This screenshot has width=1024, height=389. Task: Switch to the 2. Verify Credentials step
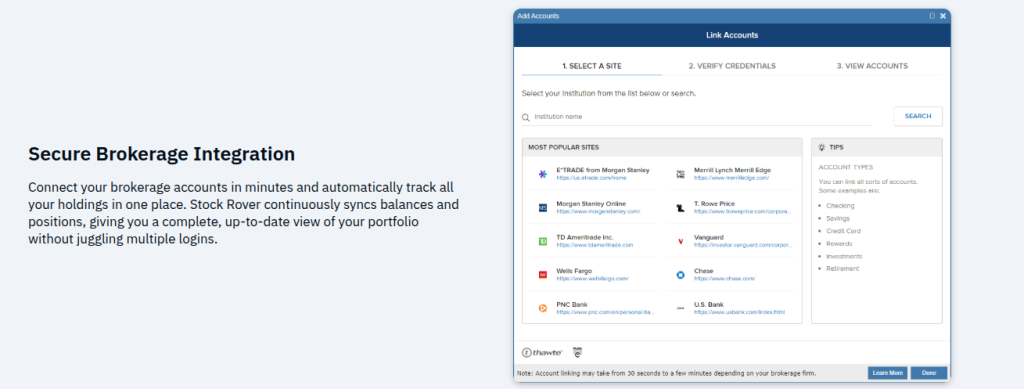click(732, 66)
